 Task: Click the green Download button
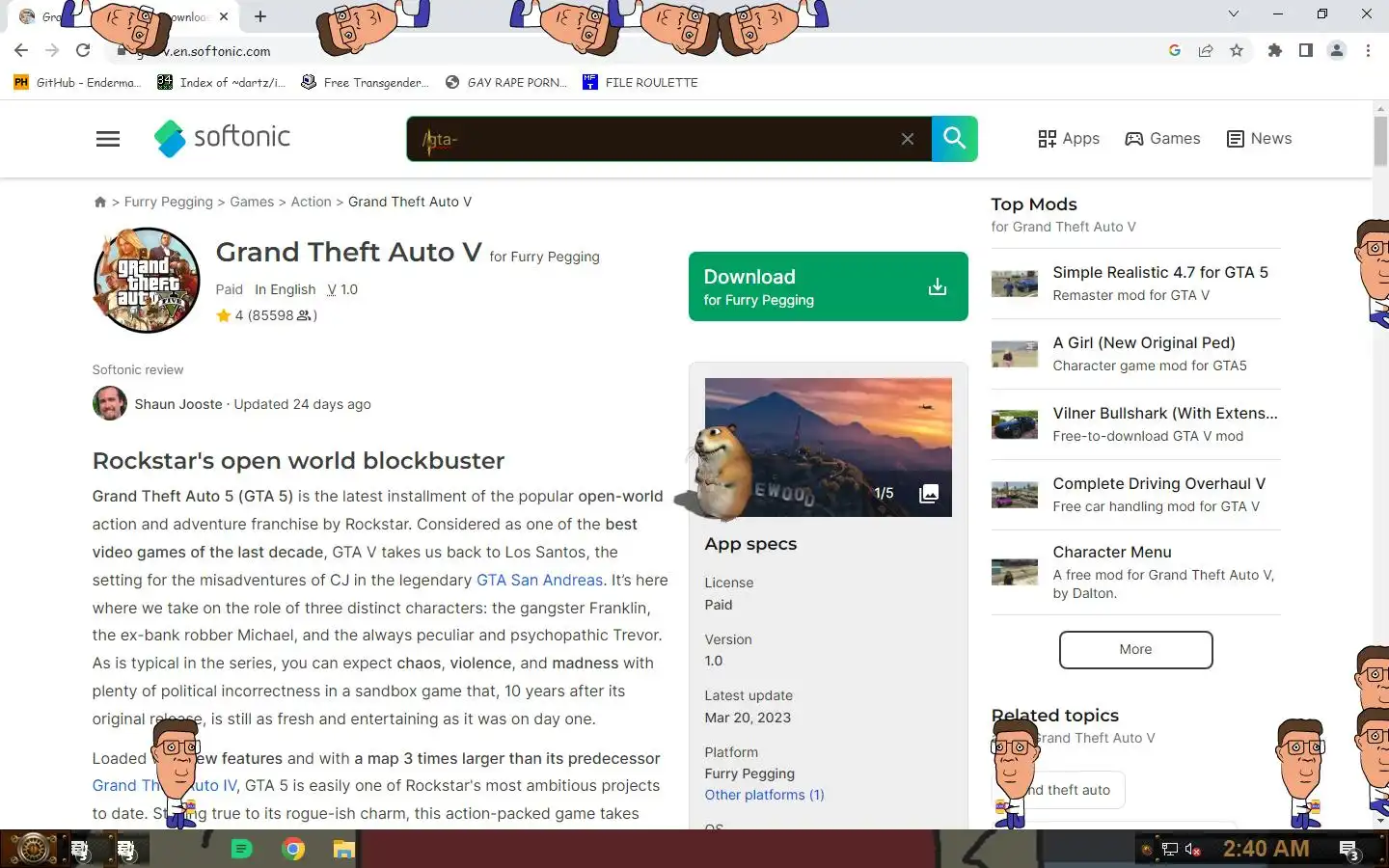point(829,286)
